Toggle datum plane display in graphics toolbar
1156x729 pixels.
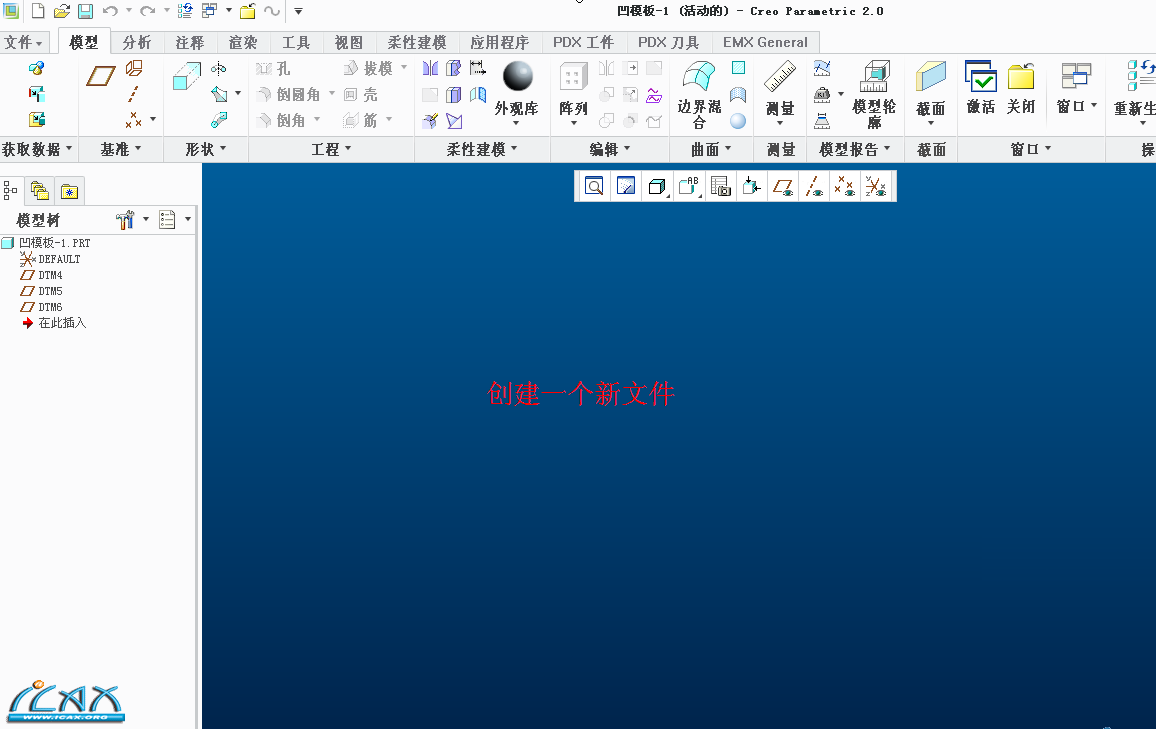[783, 186]
